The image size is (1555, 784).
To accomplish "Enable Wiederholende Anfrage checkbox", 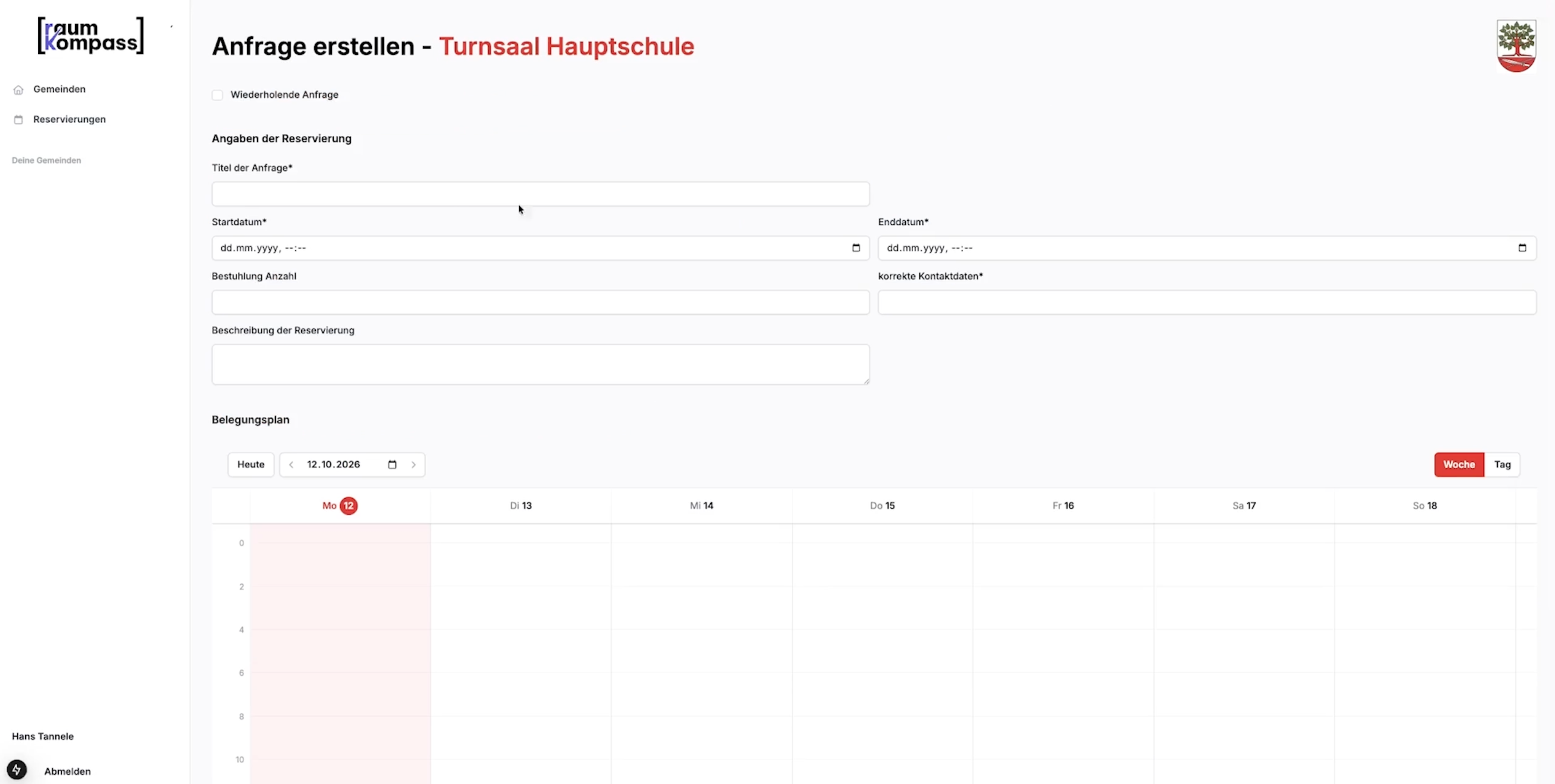I will 217,95.
